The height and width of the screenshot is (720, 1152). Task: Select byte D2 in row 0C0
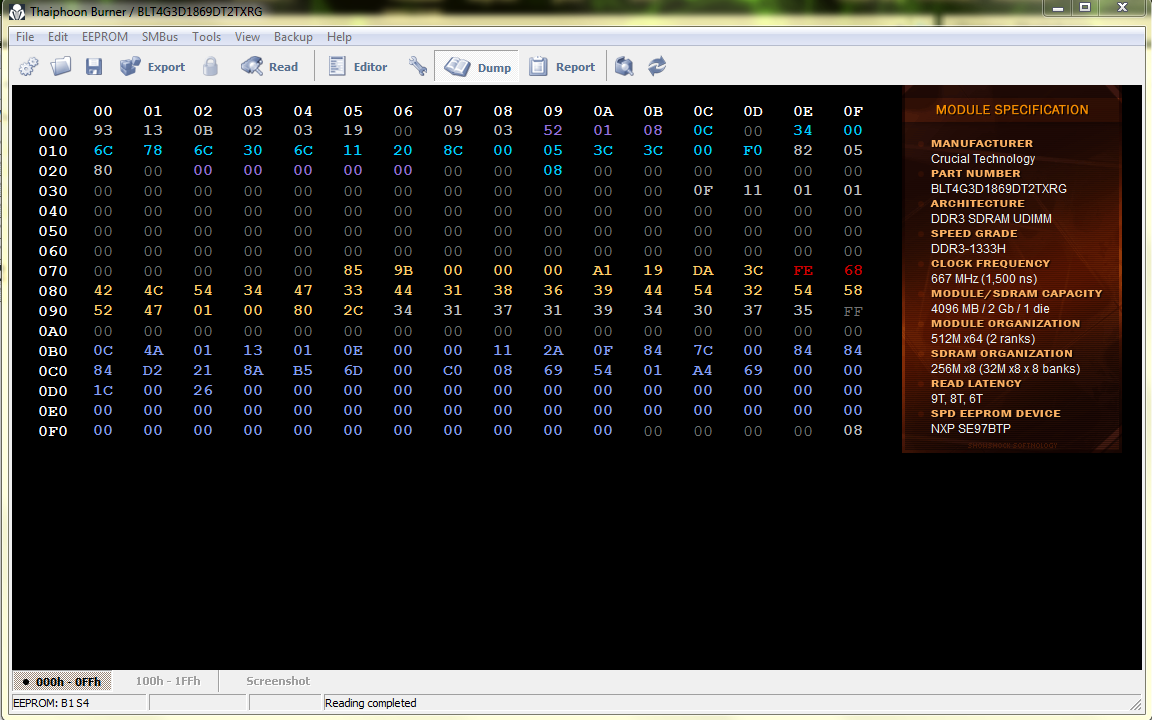(x=153, y=370)
